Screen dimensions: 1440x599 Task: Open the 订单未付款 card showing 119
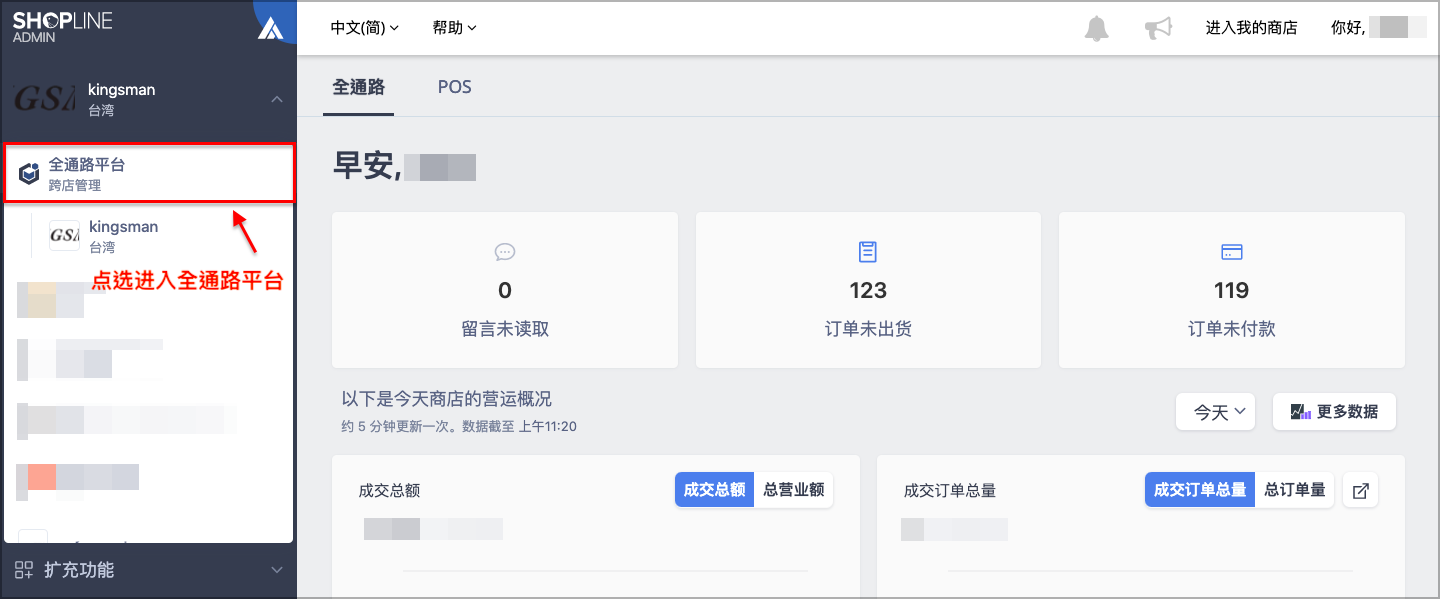coord(1231,290)
